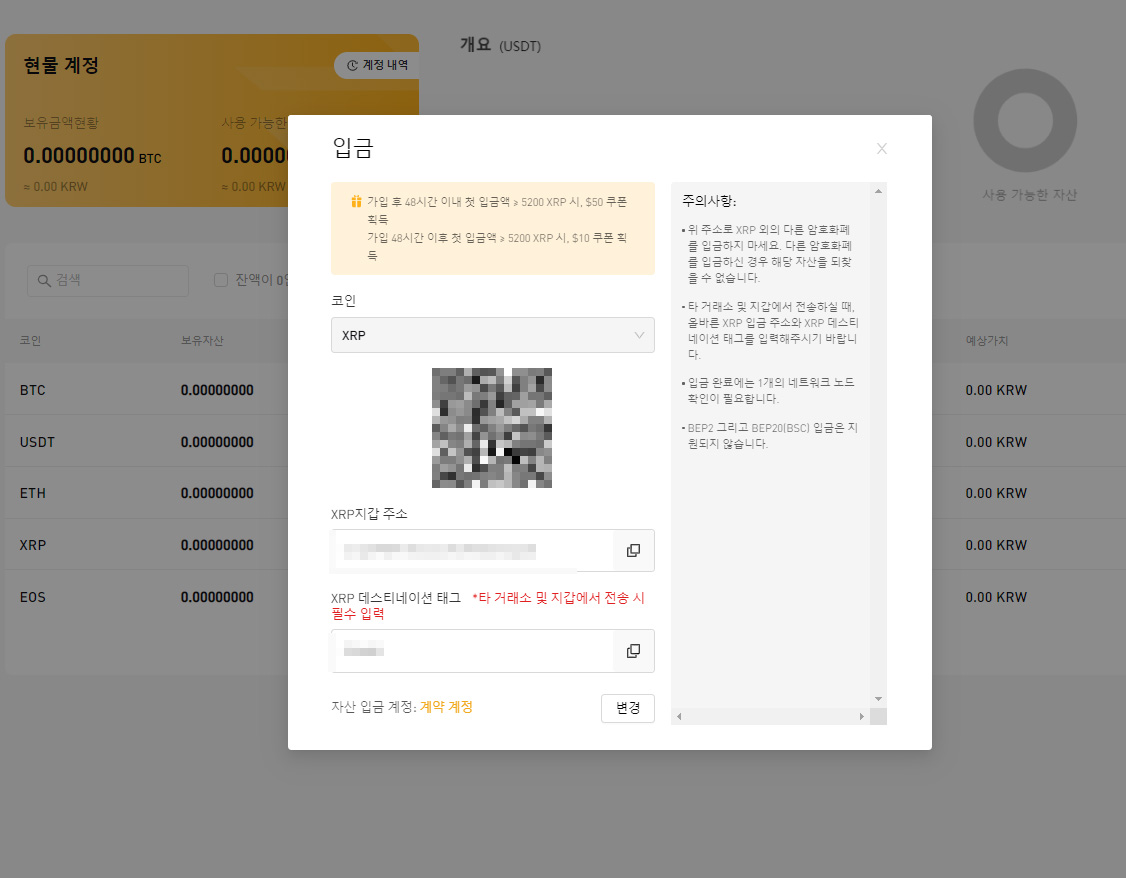This screenshot has width=1126, height=878.
Task: Open the 계약 계정 link
Action: (446, 707)
